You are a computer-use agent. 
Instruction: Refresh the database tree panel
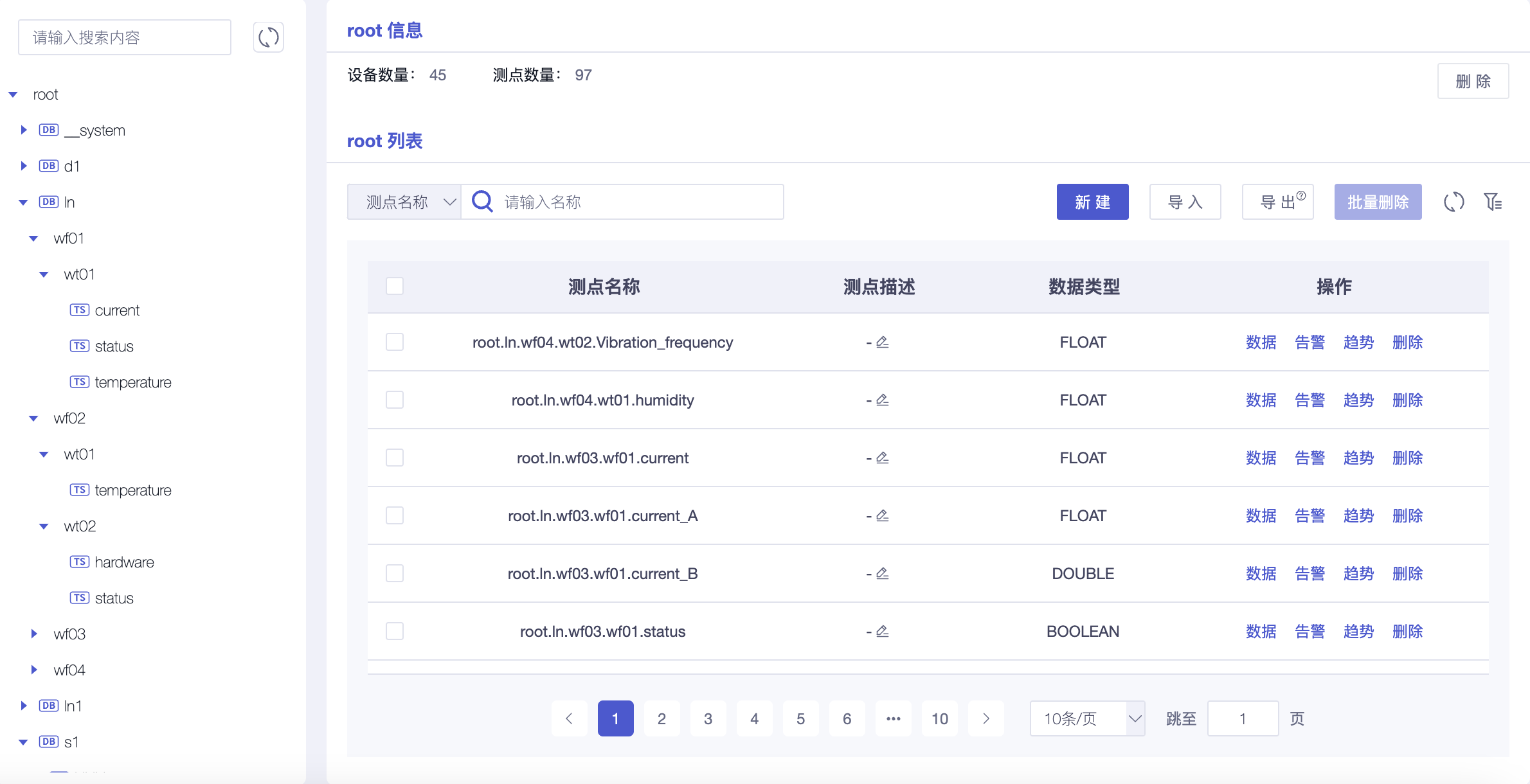tap(268, 37)
